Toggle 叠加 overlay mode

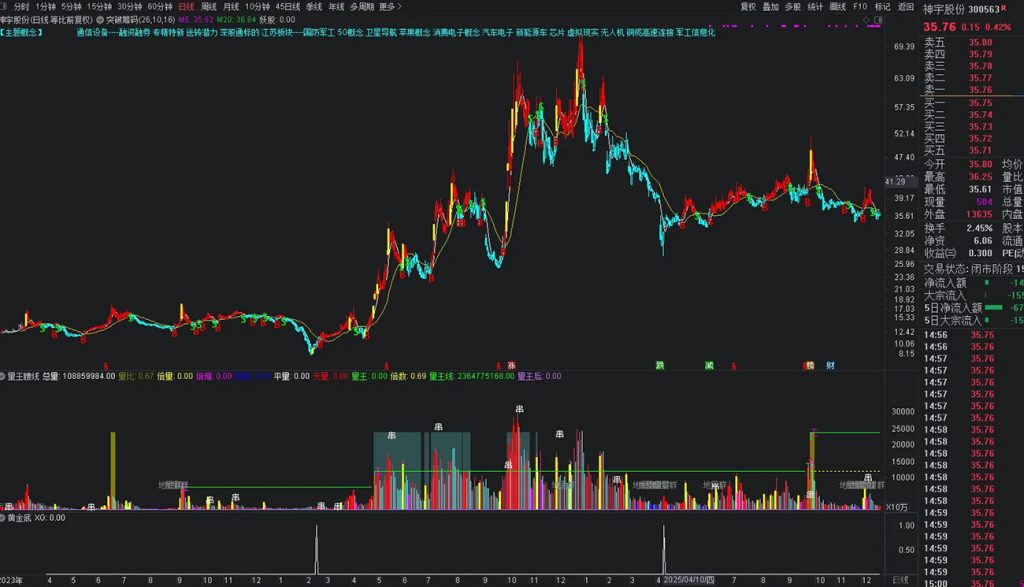click(x=770, y=7)
